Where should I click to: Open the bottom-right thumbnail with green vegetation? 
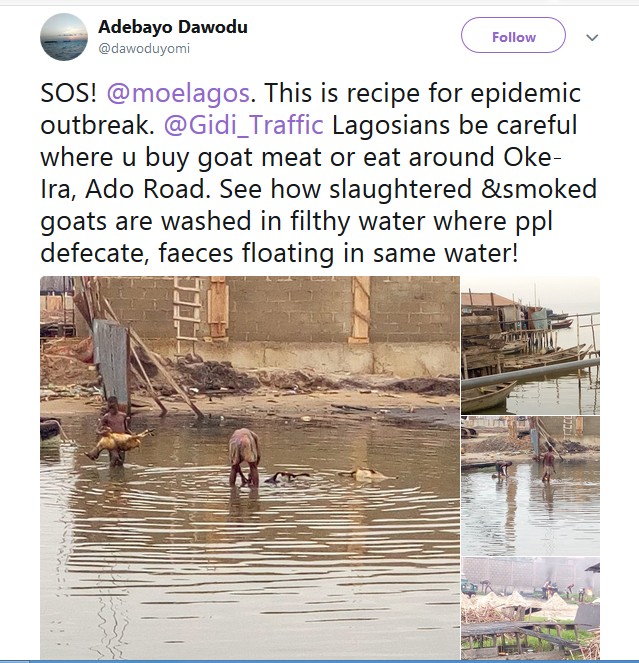click(530, 608)
